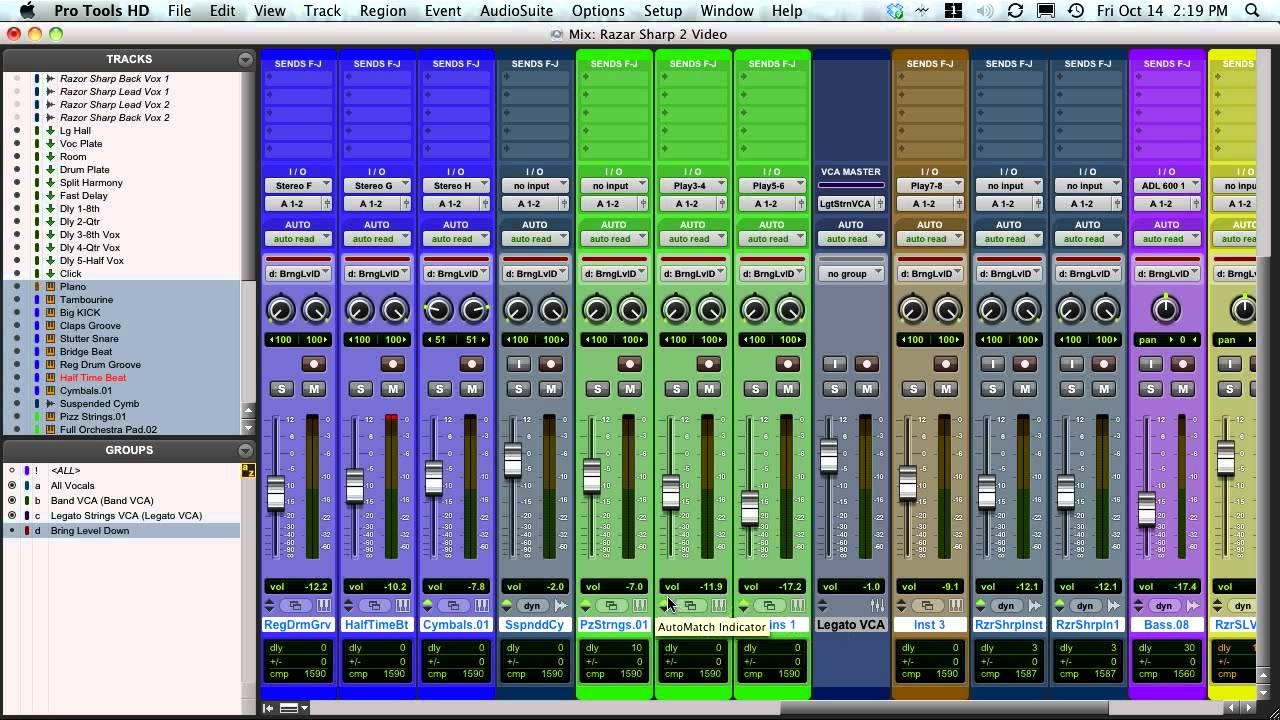
Task: Open auto read selector on HalfTimeBt strip
Action: pyautogui.click(x=377, y=239)
